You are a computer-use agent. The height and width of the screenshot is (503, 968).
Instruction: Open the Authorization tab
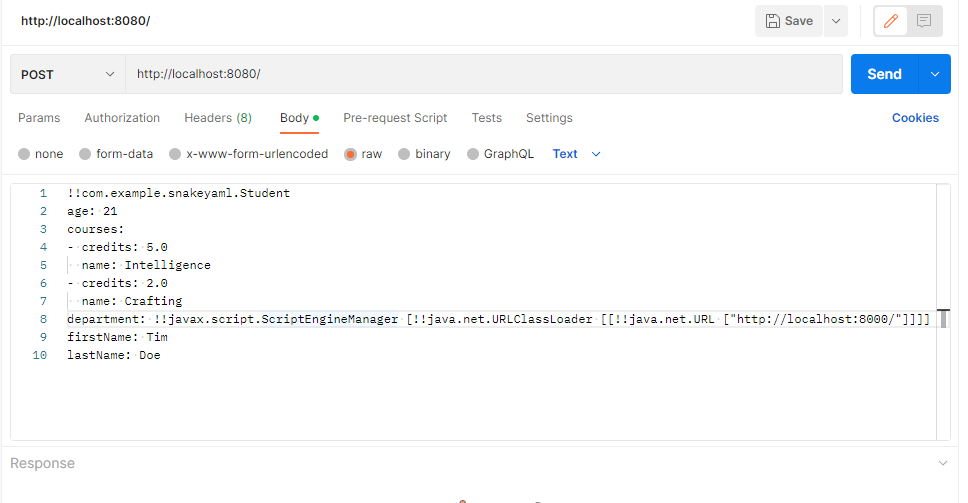click(122, 118)
